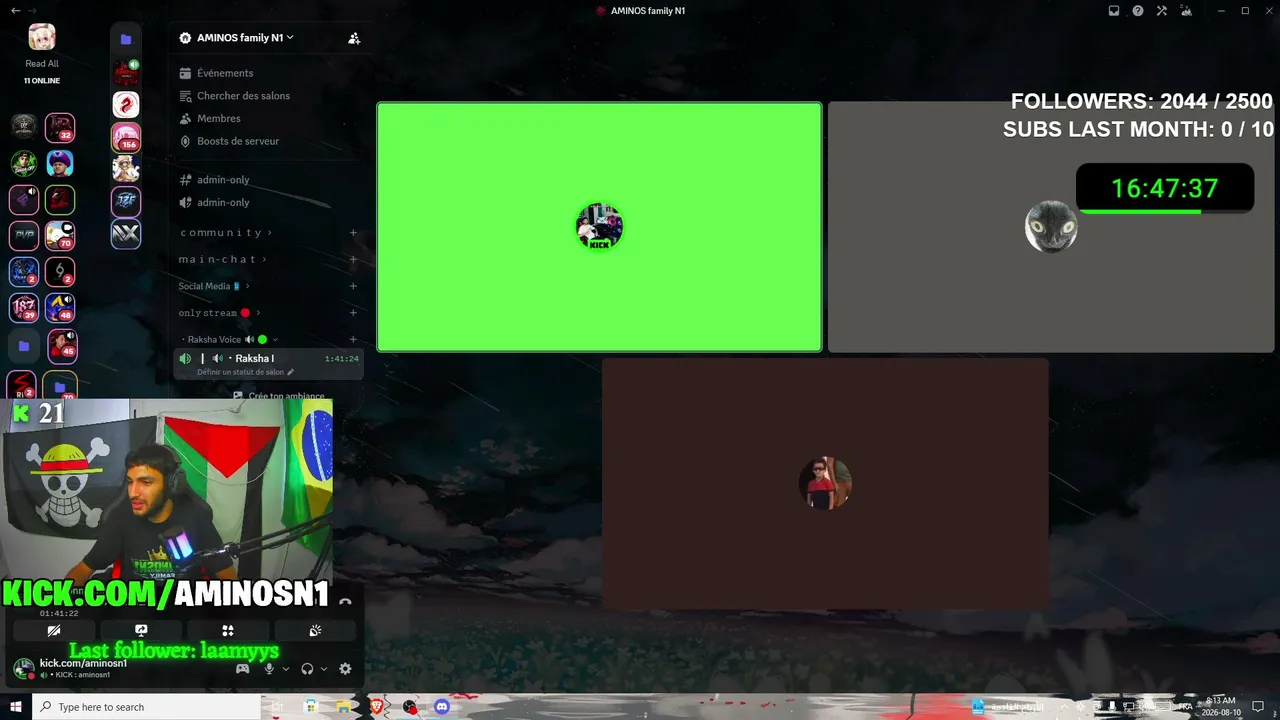Image resolution: width=1280 pixels, height=720 pixels.
Task: Click the Windows search box
Action: (x=146, y=707)
